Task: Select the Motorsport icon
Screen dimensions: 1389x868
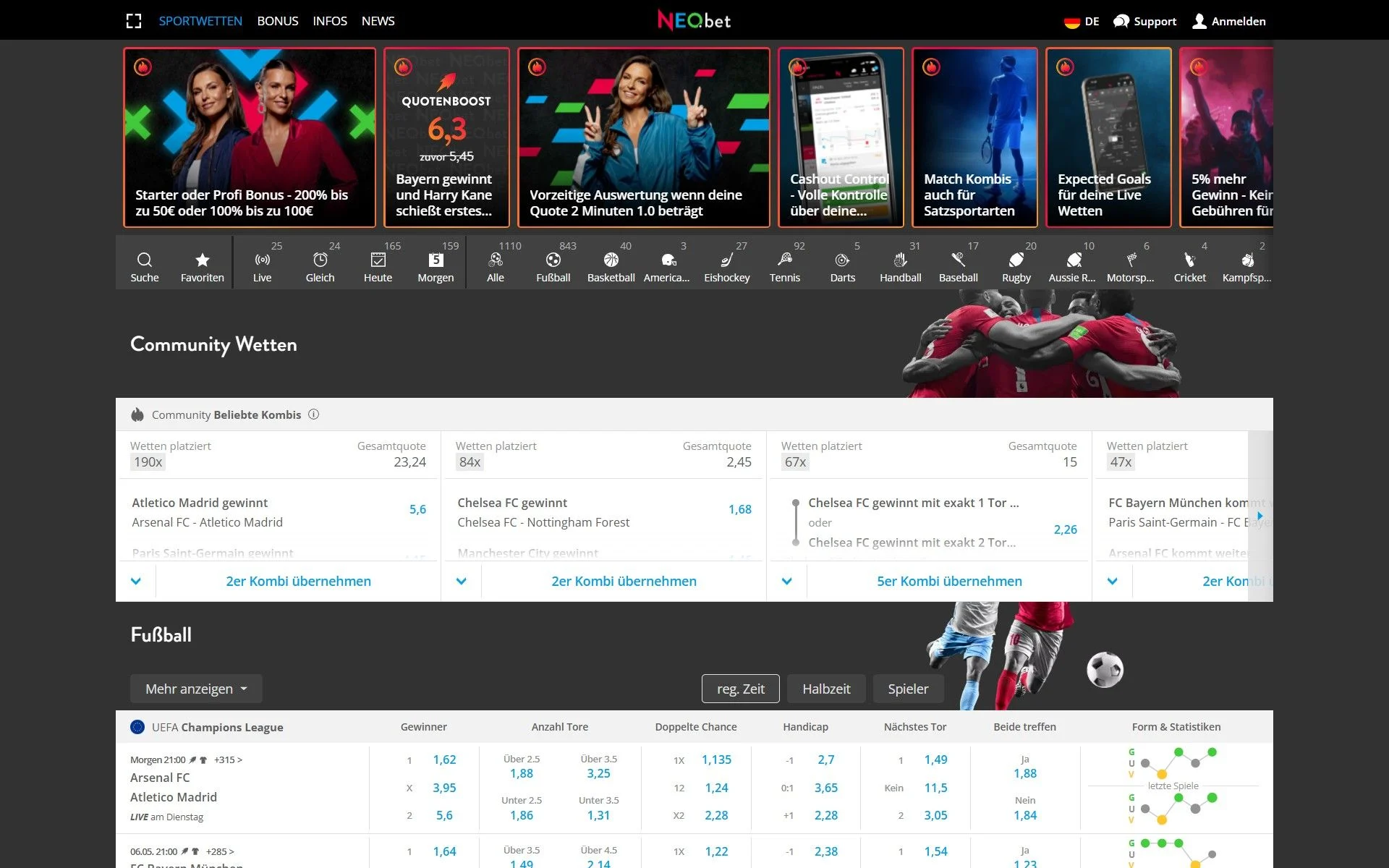Action: click(x=1132, y=260)
